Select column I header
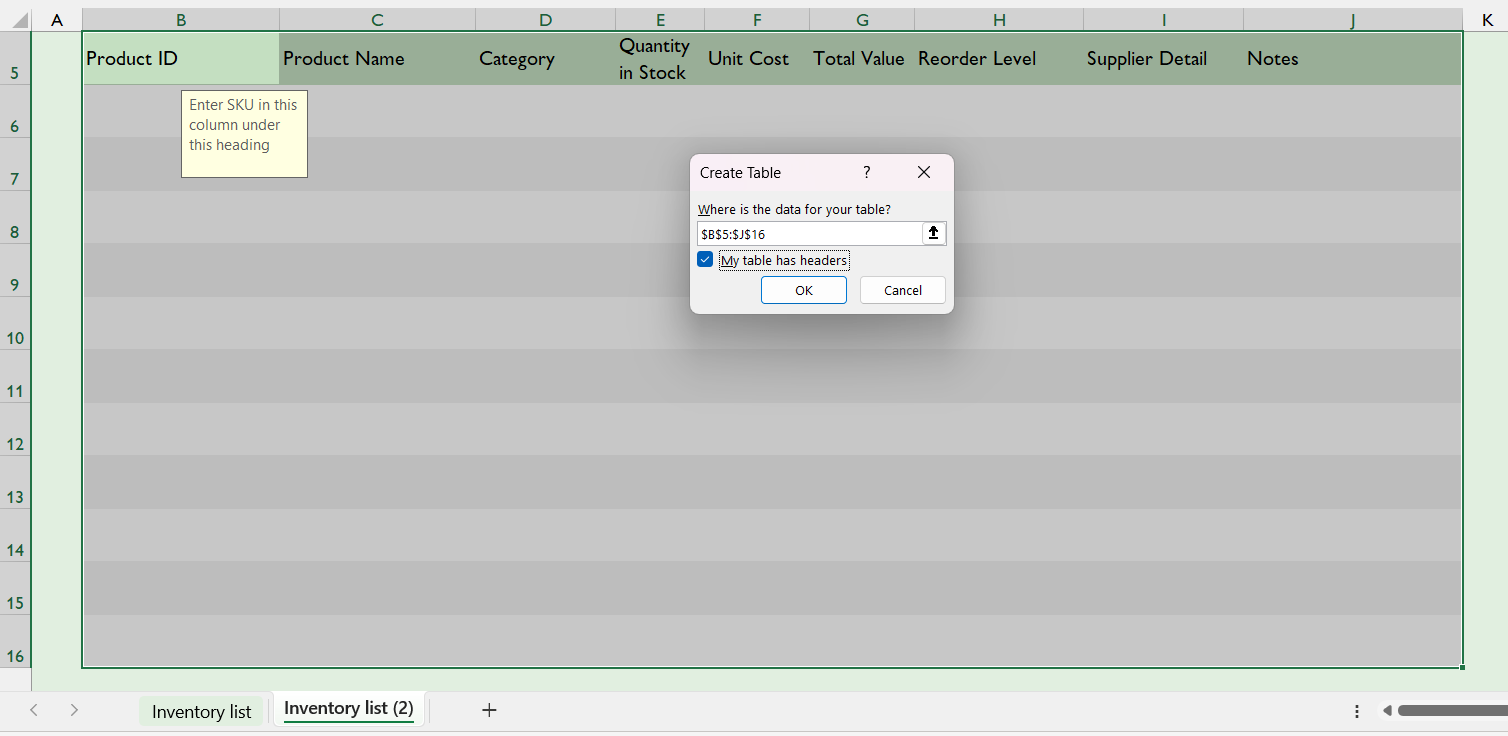1508x736 pixels. [x=1164, y=19]
